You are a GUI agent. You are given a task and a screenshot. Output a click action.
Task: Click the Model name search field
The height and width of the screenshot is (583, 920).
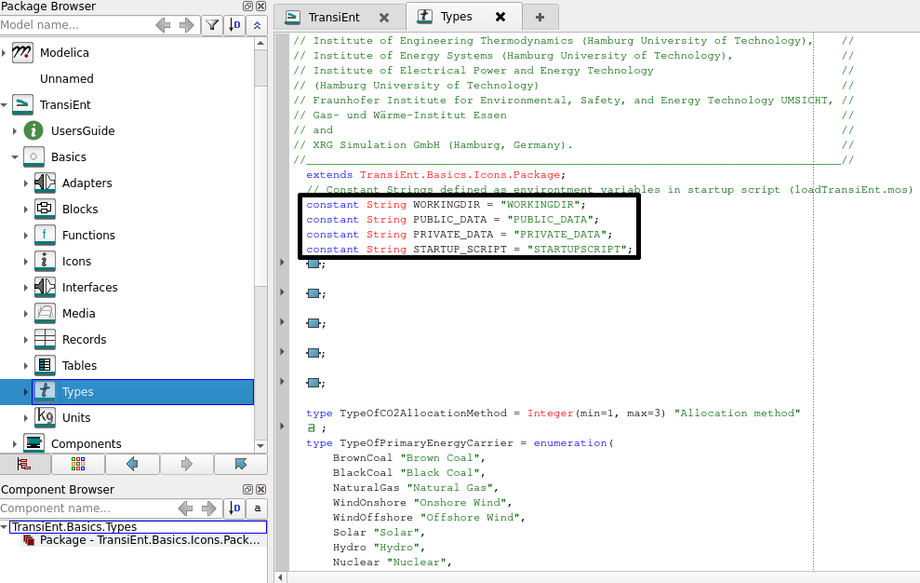coord(76,25)
